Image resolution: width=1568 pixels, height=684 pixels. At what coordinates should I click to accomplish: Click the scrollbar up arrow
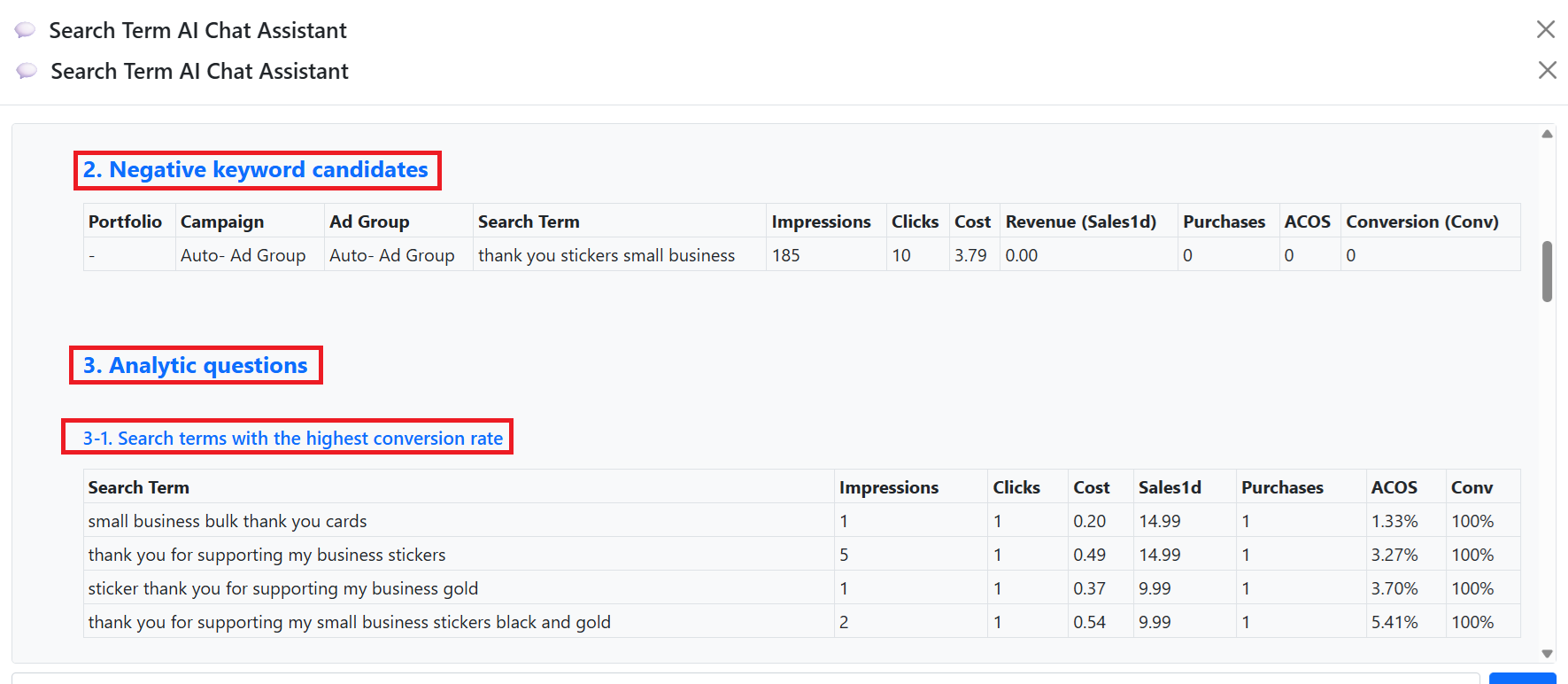1547,134
